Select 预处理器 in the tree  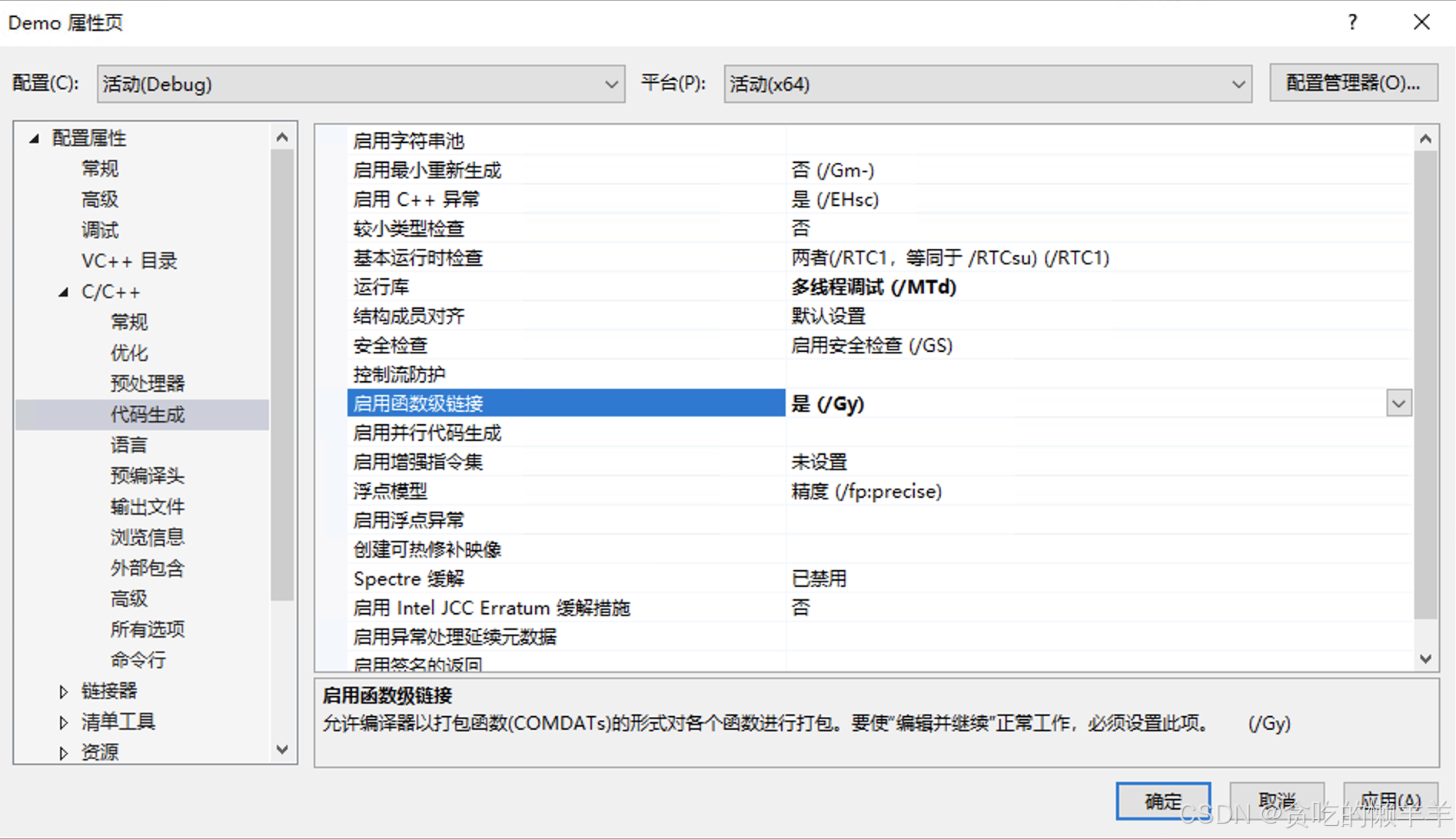pos(147,383)
